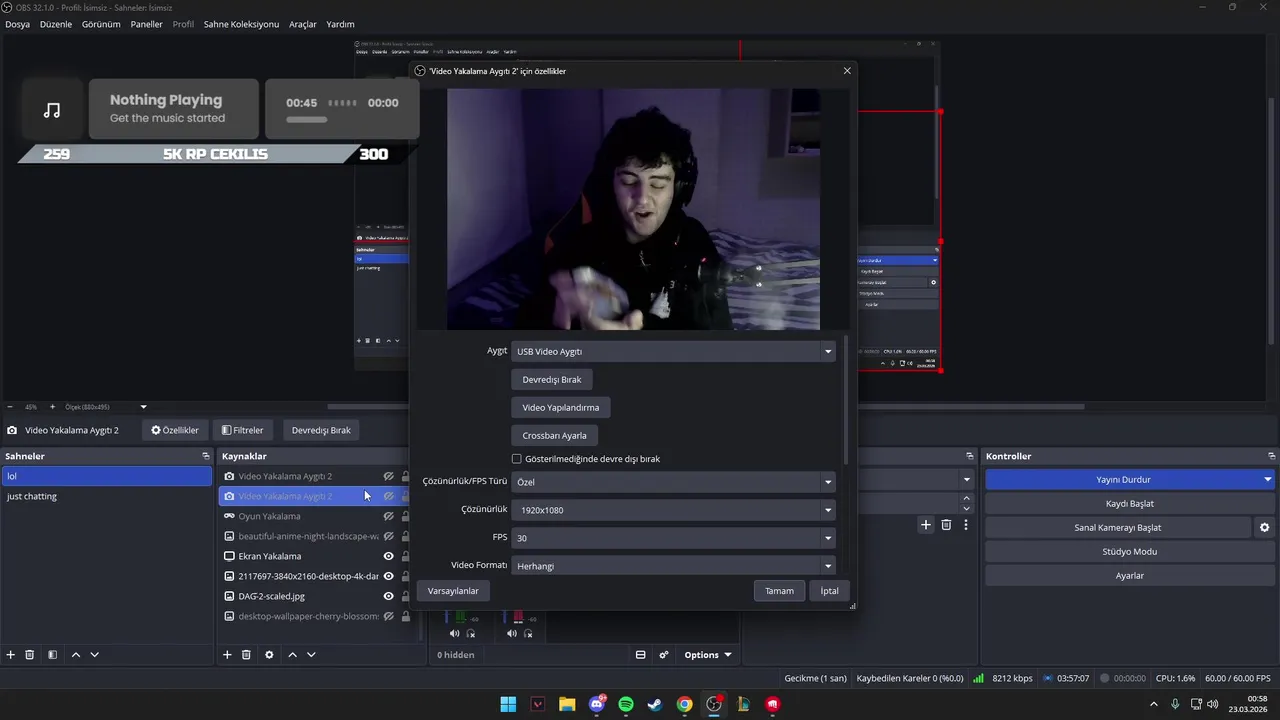The image size is (1280, 720).
Task: Open the Çözünürlük dropdown showing 1920x1080
Action: pyautogui.click(x=673, y=509)
